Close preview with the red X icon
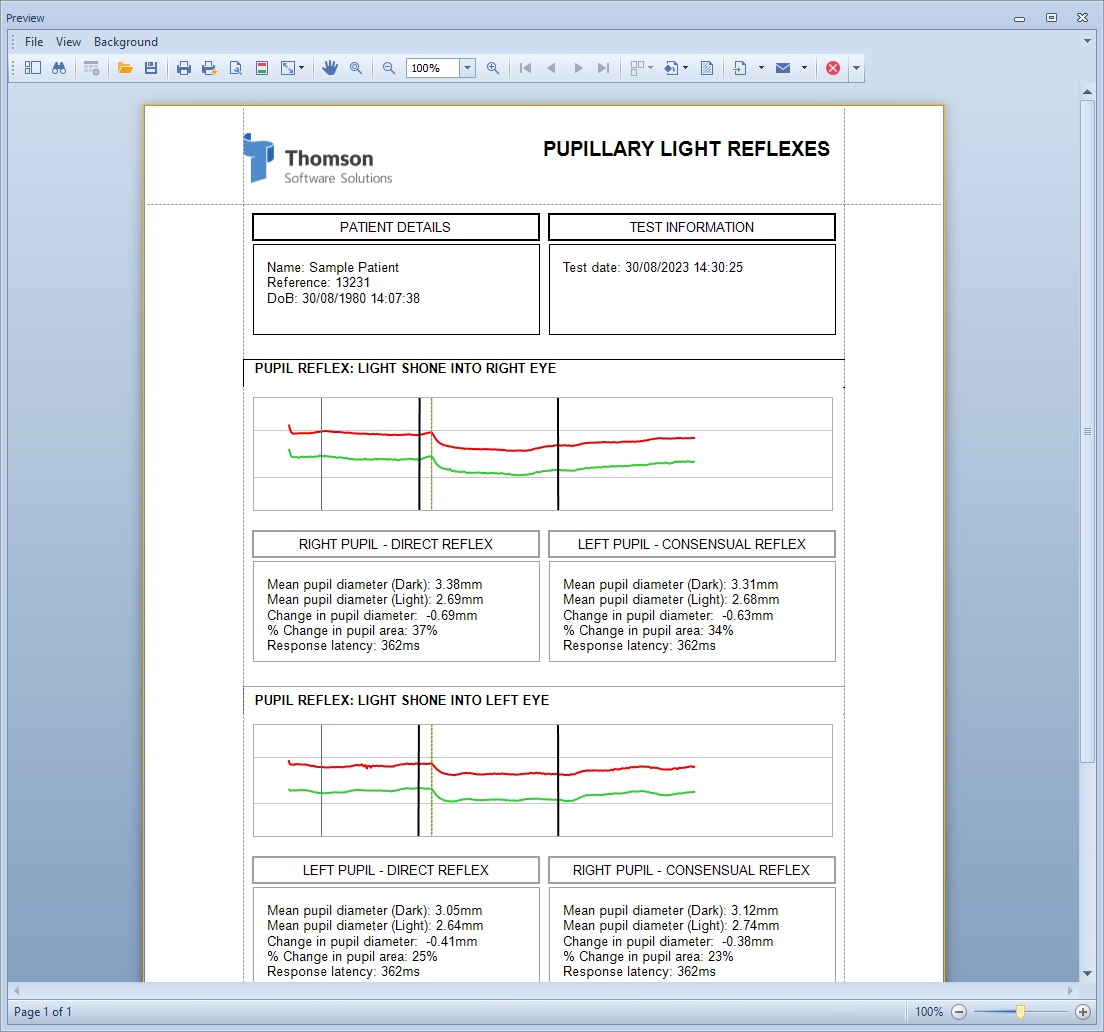 [833, 68]
